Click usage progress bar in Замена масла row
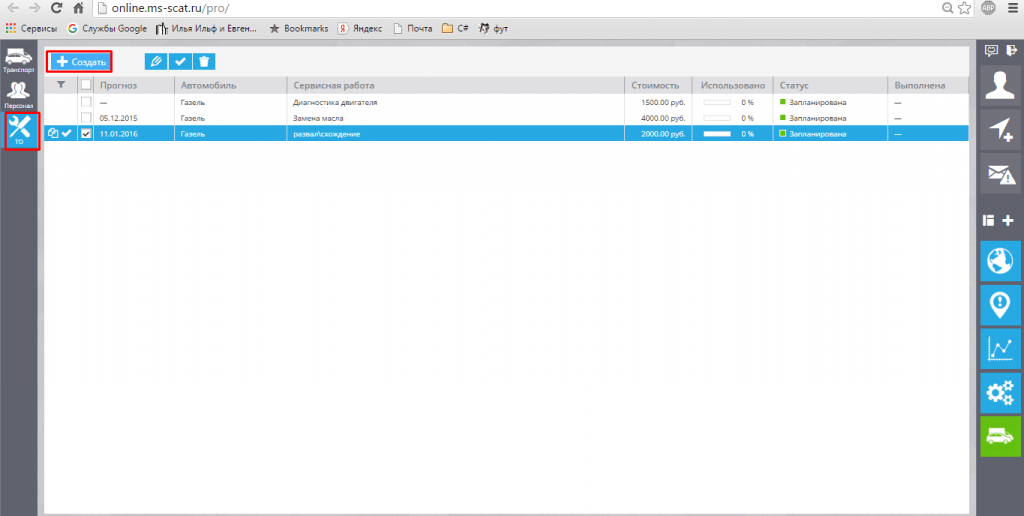 (716, 118)
